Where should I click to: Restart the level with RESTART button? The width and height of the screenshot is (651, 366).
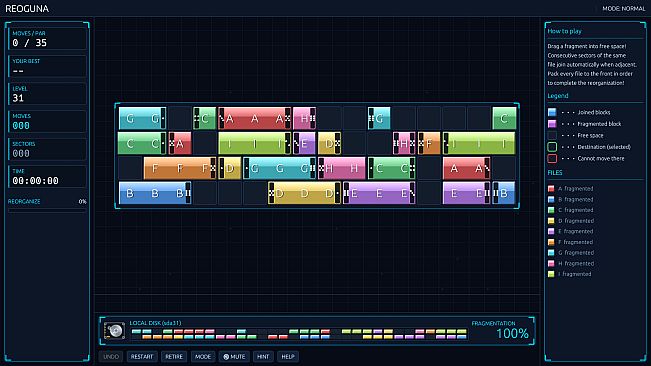[142, 356]
